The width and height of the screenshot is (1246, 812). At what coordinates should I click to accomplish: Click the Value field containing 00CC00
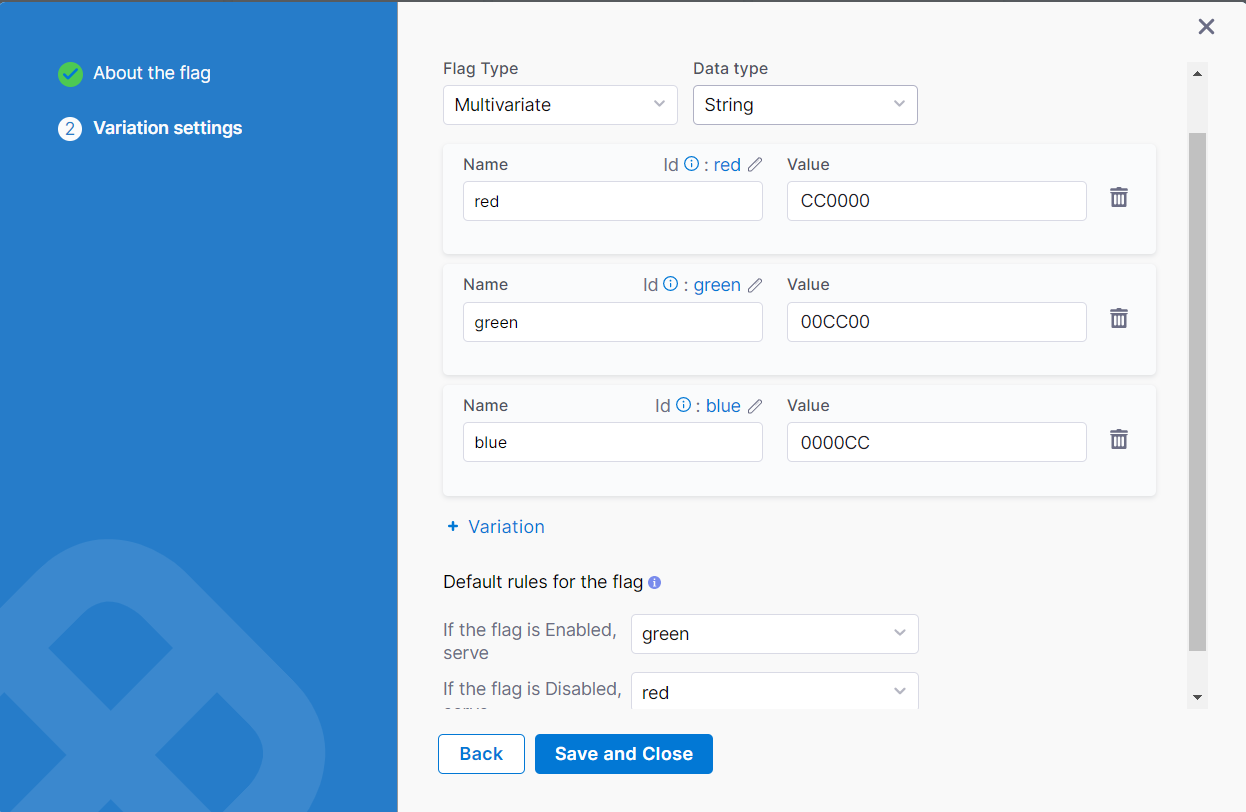click(937, 322)
